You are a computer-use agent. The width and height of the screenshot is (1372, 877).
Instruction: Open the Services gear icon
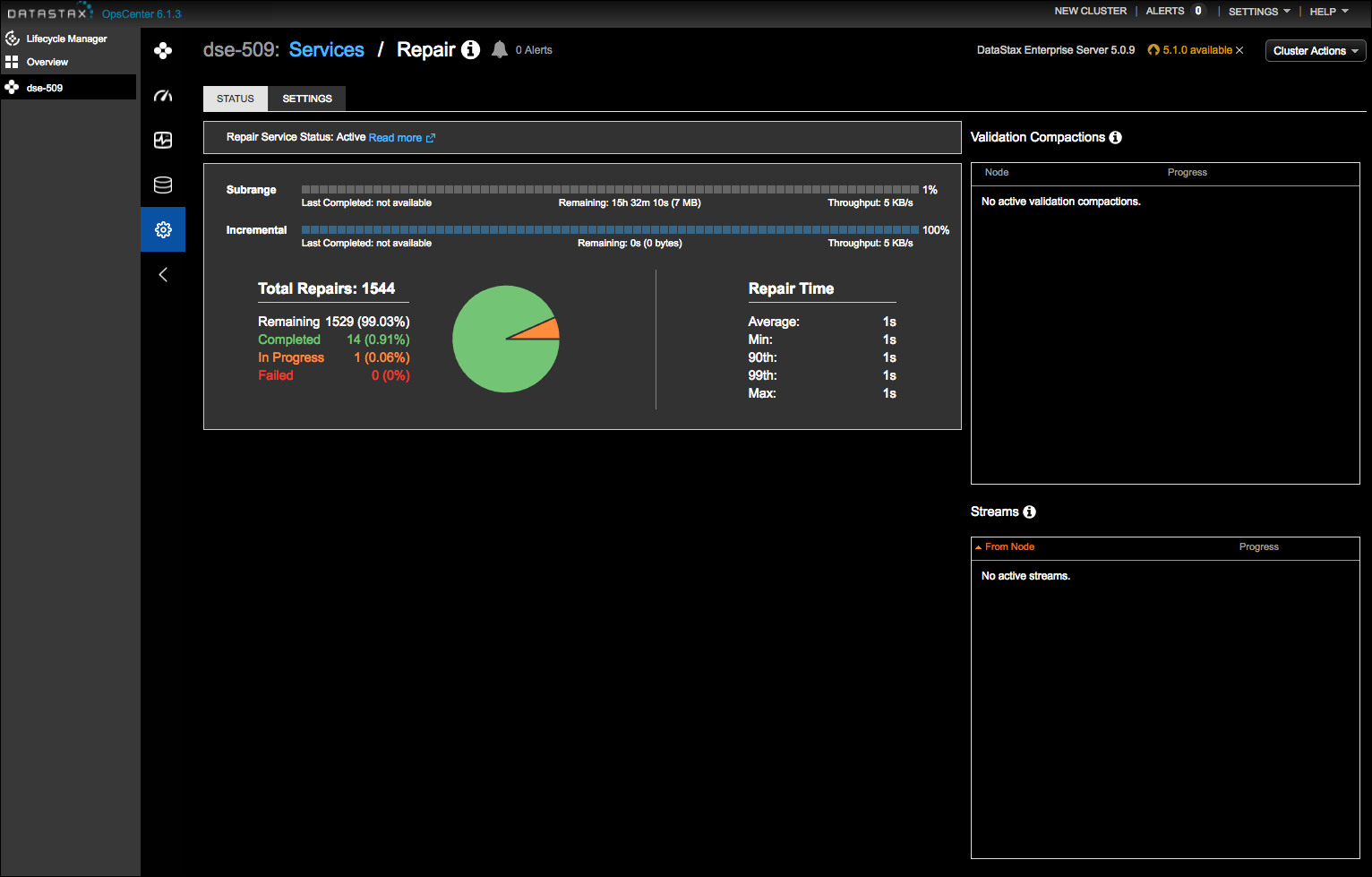click(x=163, y=229)
